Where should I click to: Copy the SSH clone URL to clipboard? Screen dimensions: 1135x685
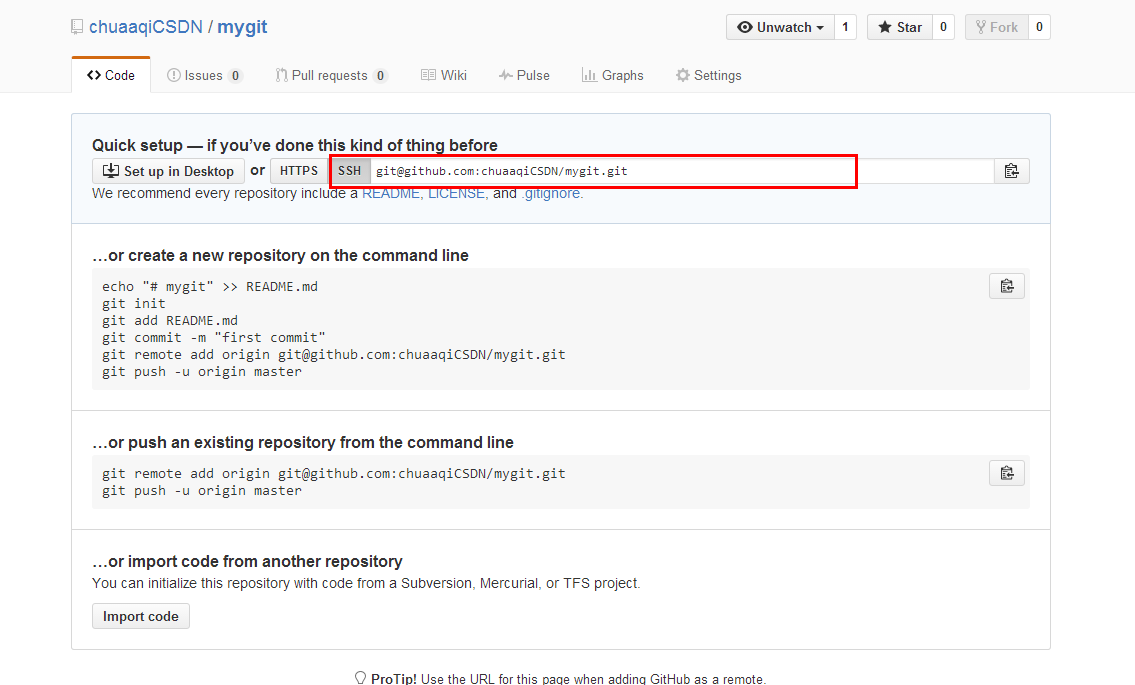coord(1011,171)
